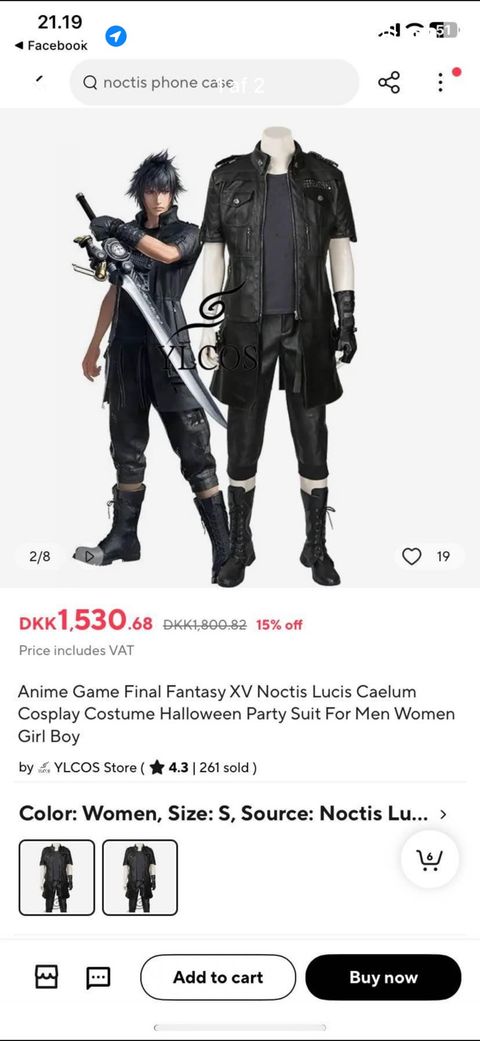The image size is (480, 1041).
Task: Click Buy now button
Action: 383,977
